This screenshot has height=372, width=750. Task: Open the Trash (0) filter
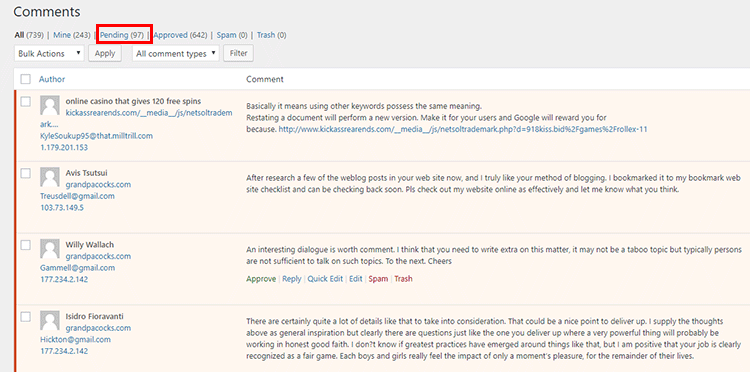tap(272, 35)
